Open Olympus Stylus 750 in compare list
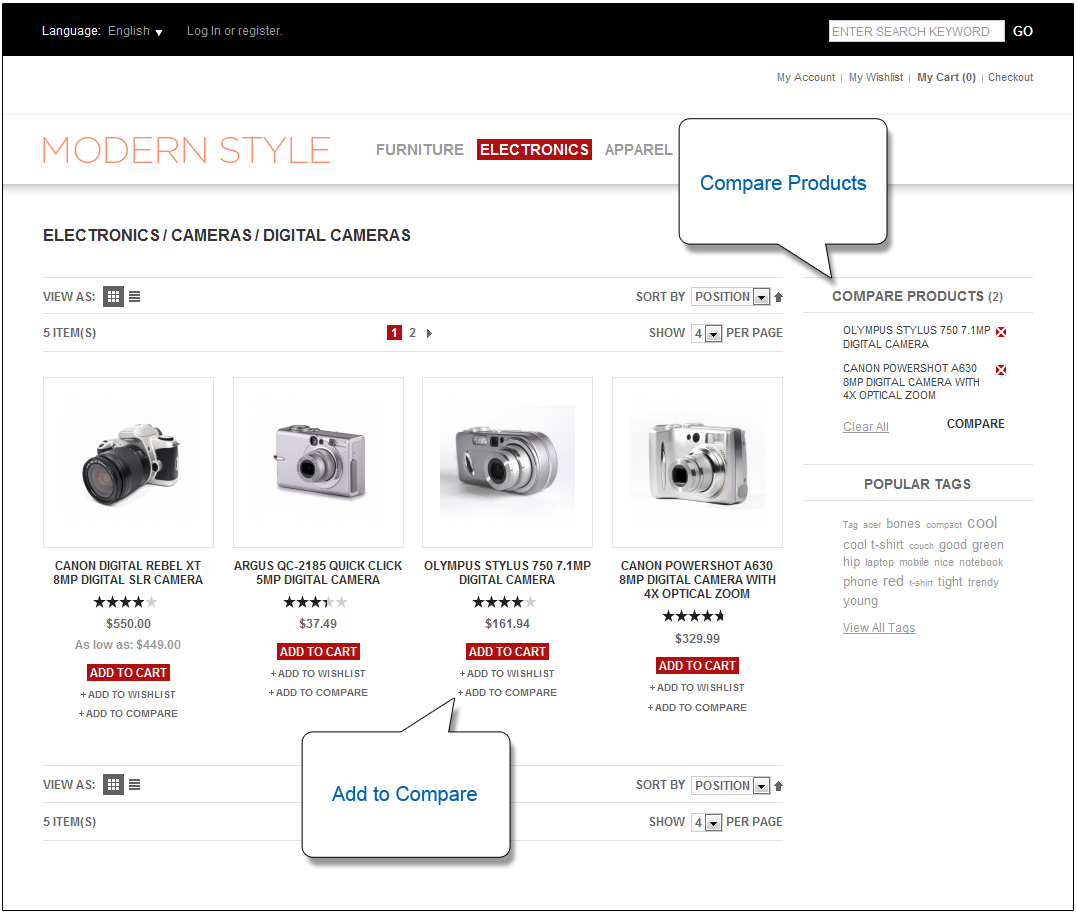Image resolution: width=1077 pixels, height=915 pixels. pos(916,337)
